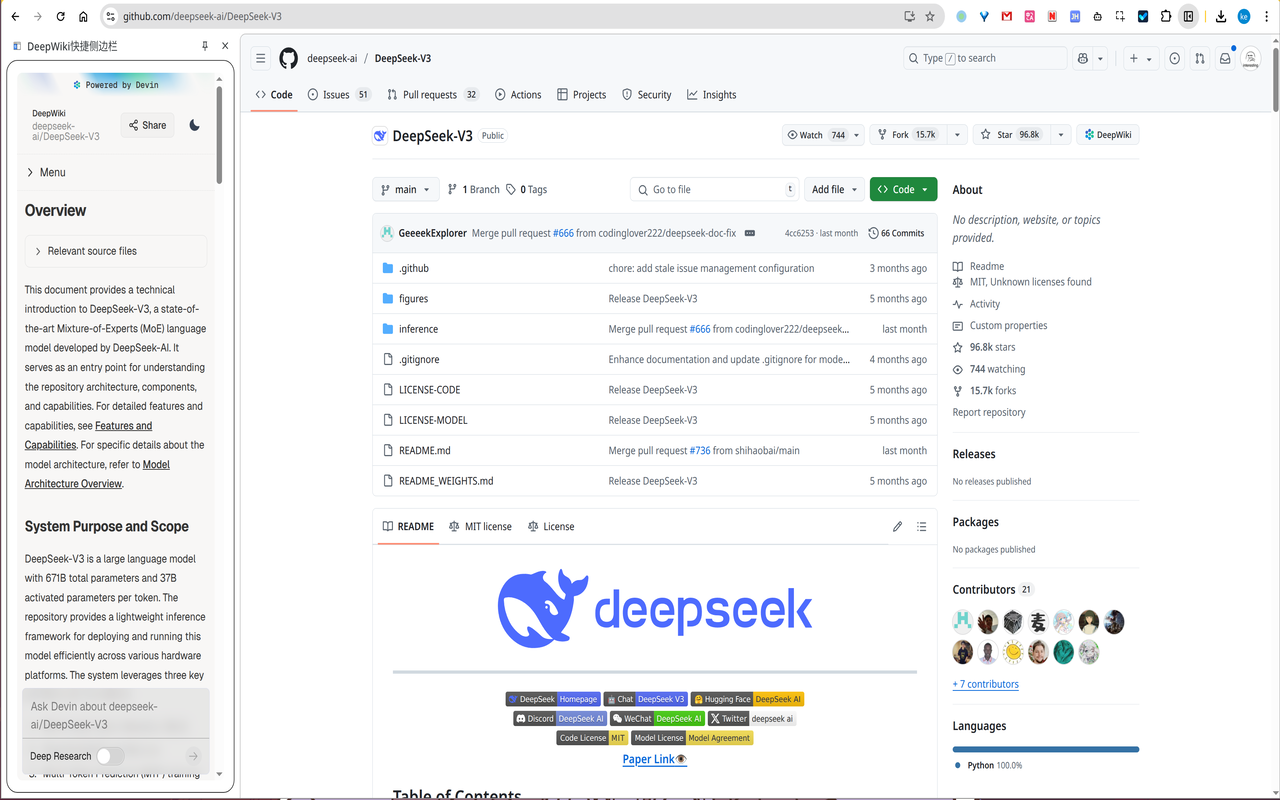Open the Copilot icon in GitHub header
The image size is (1280, 800).
pyautogui.click(x=1083, y=58)
